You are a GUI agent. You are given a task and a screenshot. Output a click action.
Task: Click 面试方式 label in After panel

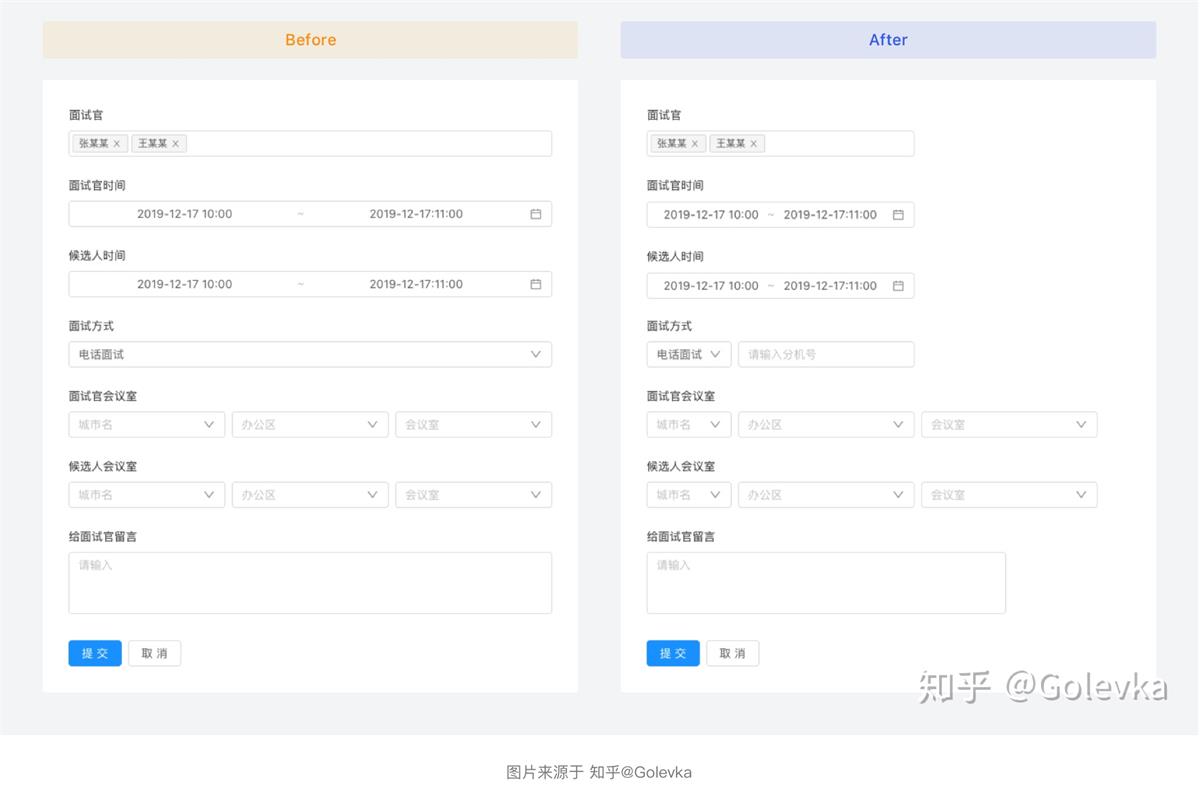pyautogui.click(x=669, y=326)
